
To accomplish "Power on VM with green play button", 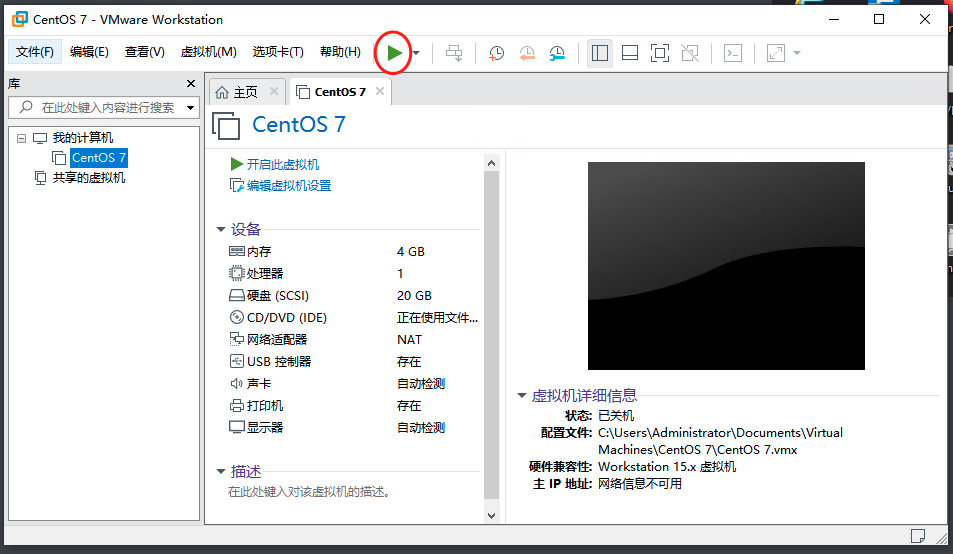I will pos(394,53).
